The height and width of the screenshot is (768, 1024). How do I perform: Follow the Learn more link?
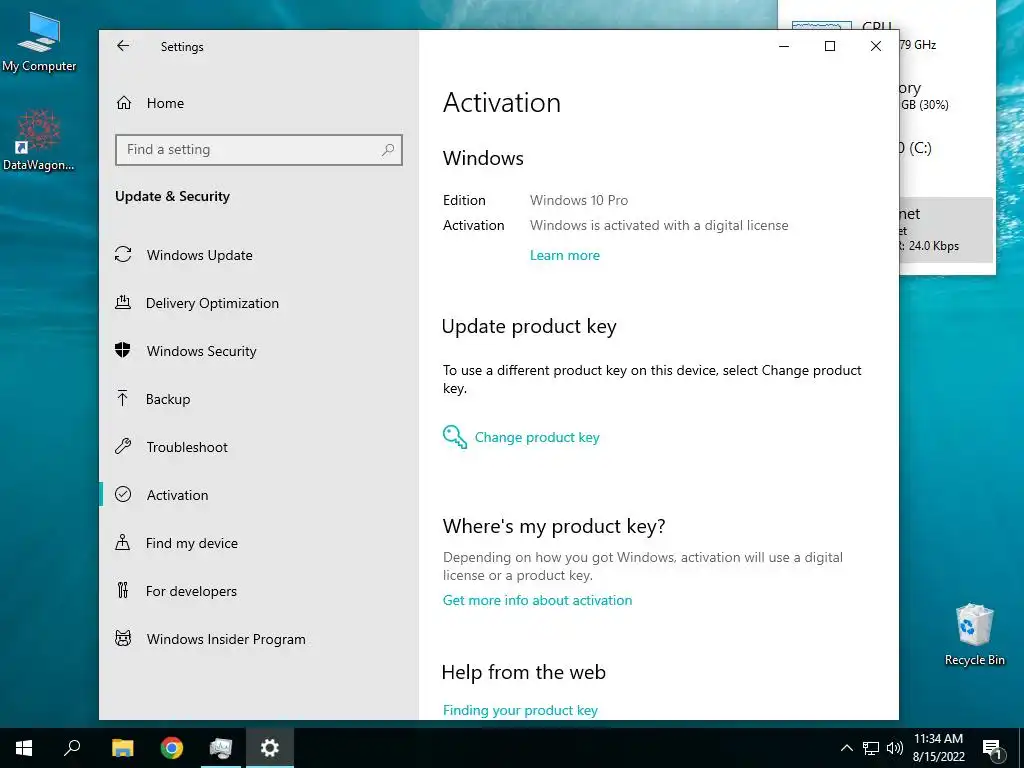point(564,255)
